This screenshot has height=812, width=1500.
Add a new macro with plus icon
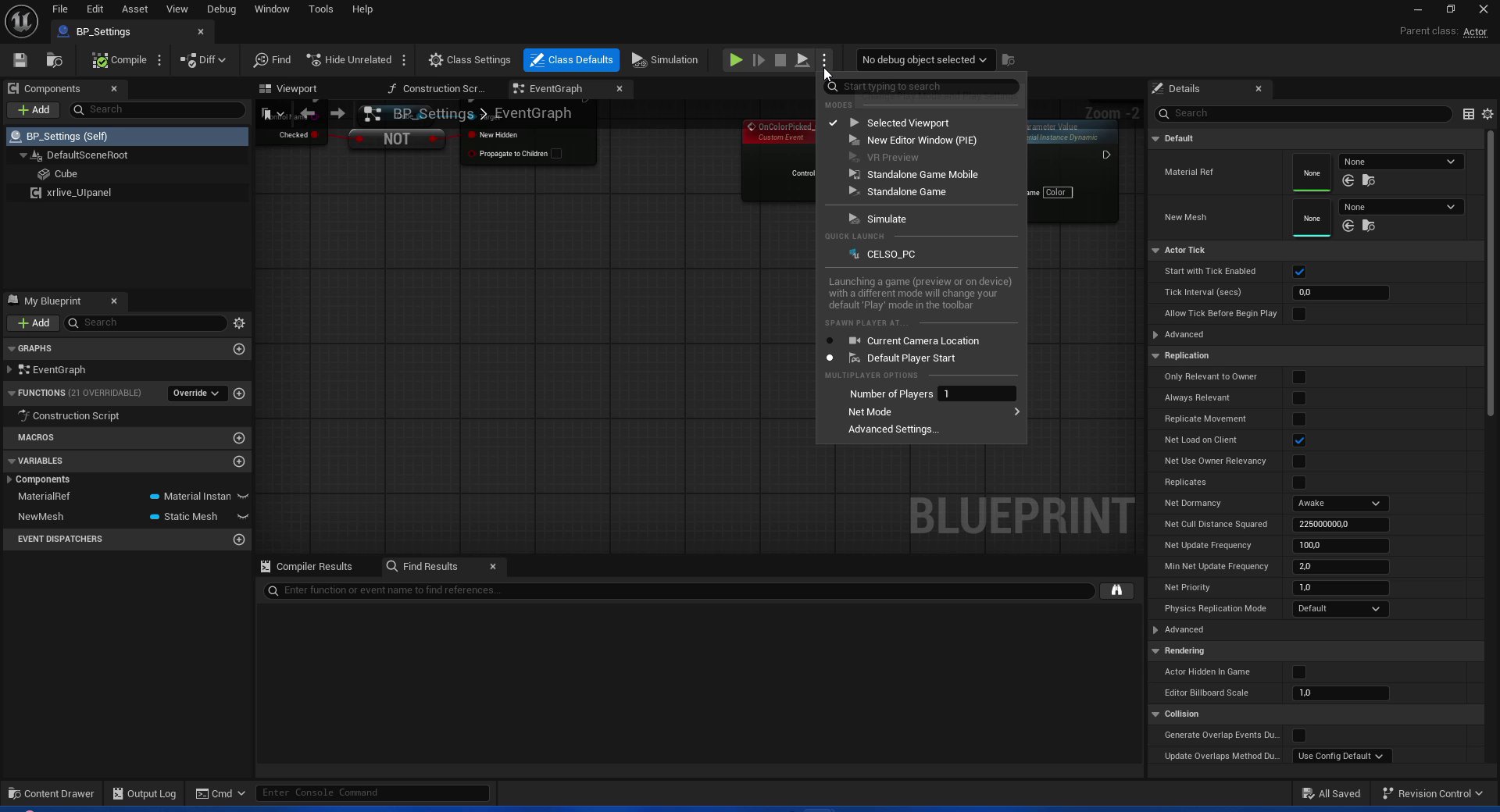[x=239, y=438]
